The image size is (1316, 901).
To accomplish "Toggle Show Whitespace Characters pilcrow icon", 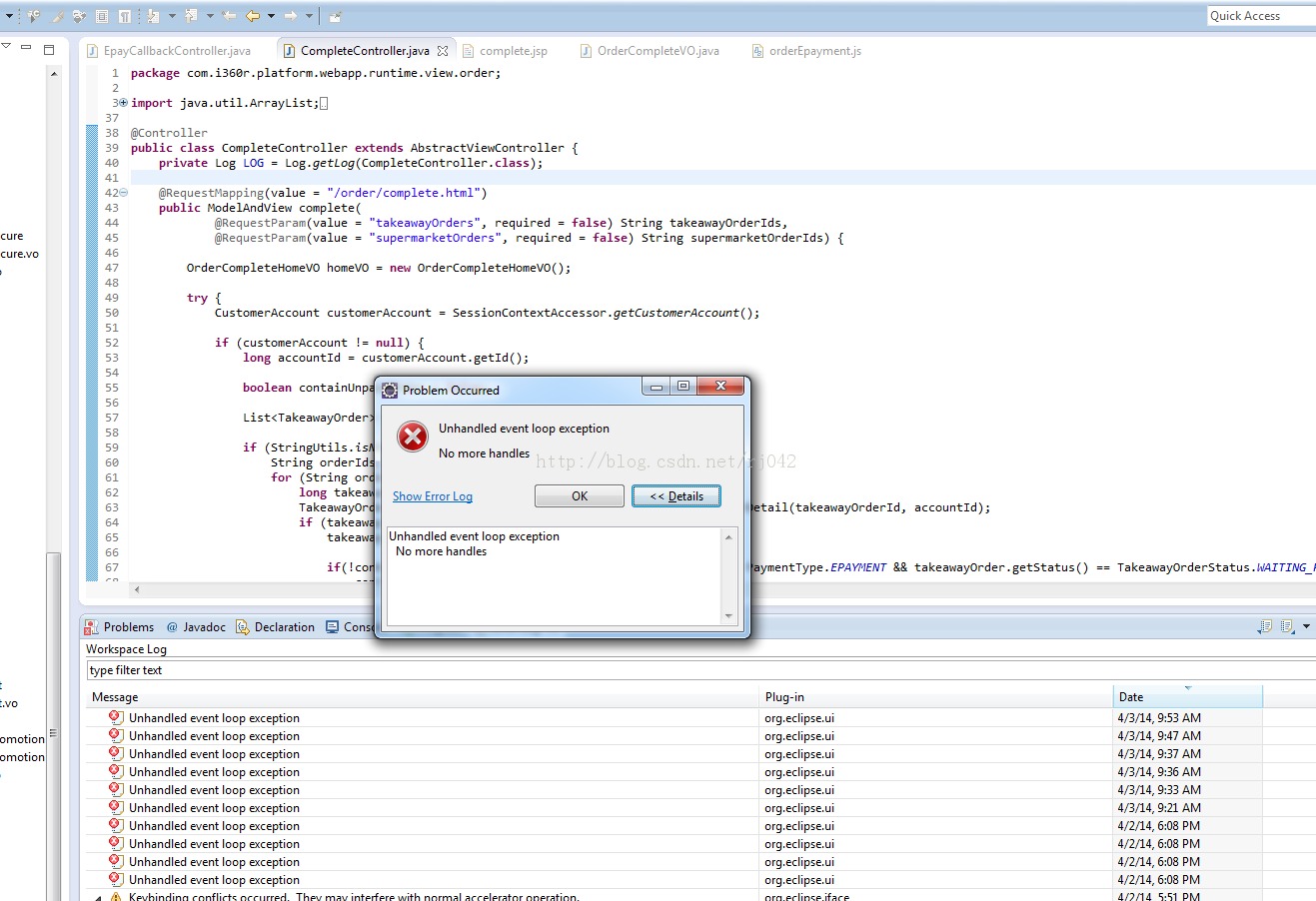I will [124, 16].
